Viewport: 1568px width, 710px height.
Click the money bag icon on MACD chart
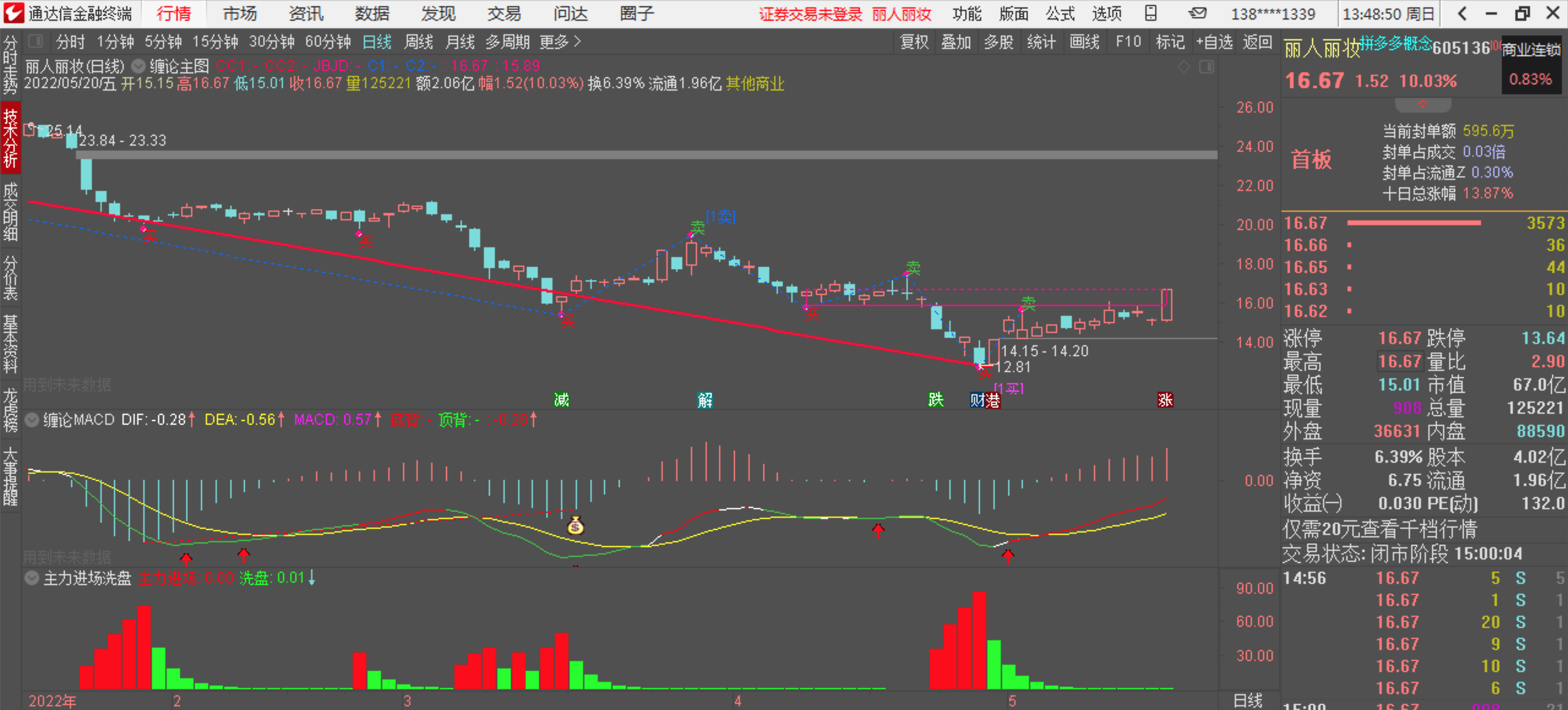point(575,525)
